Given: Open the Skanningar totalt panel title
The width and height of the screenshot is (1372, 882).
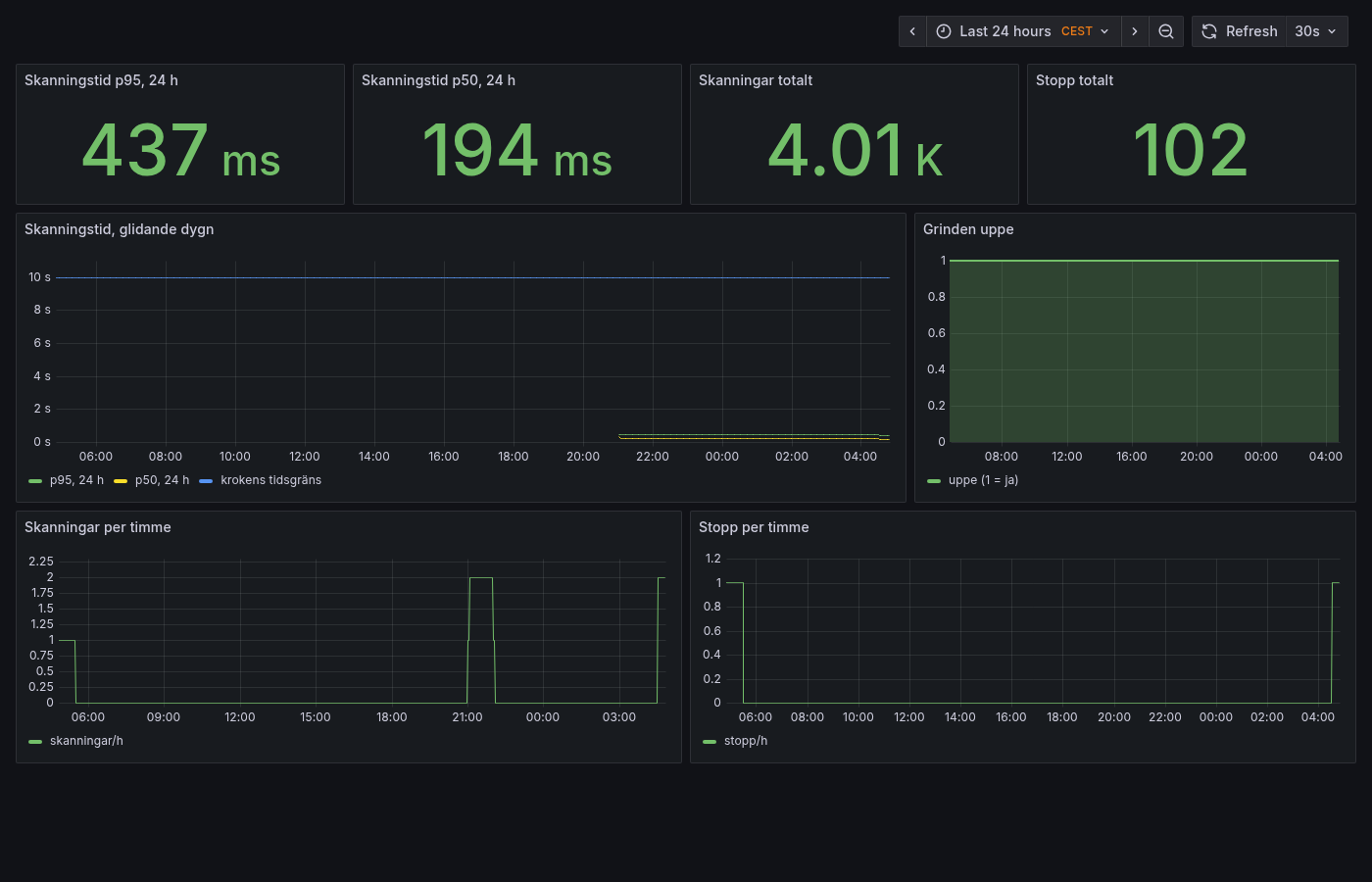Looking at the screenshot, I should tap(756, 80).
